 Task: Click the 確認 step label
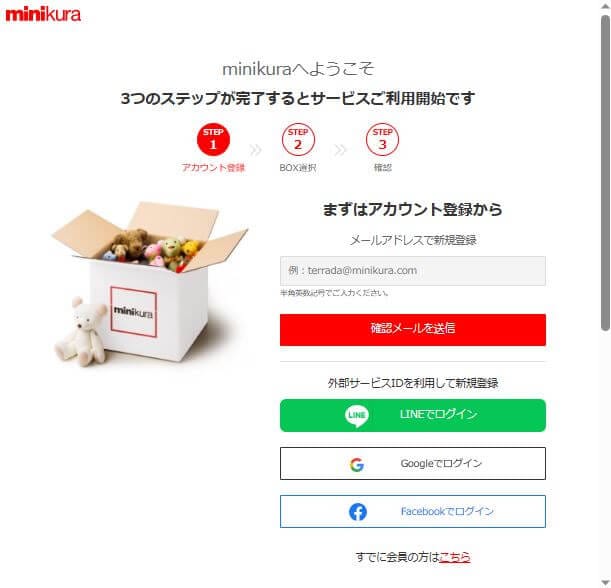(x=383, y=168)
